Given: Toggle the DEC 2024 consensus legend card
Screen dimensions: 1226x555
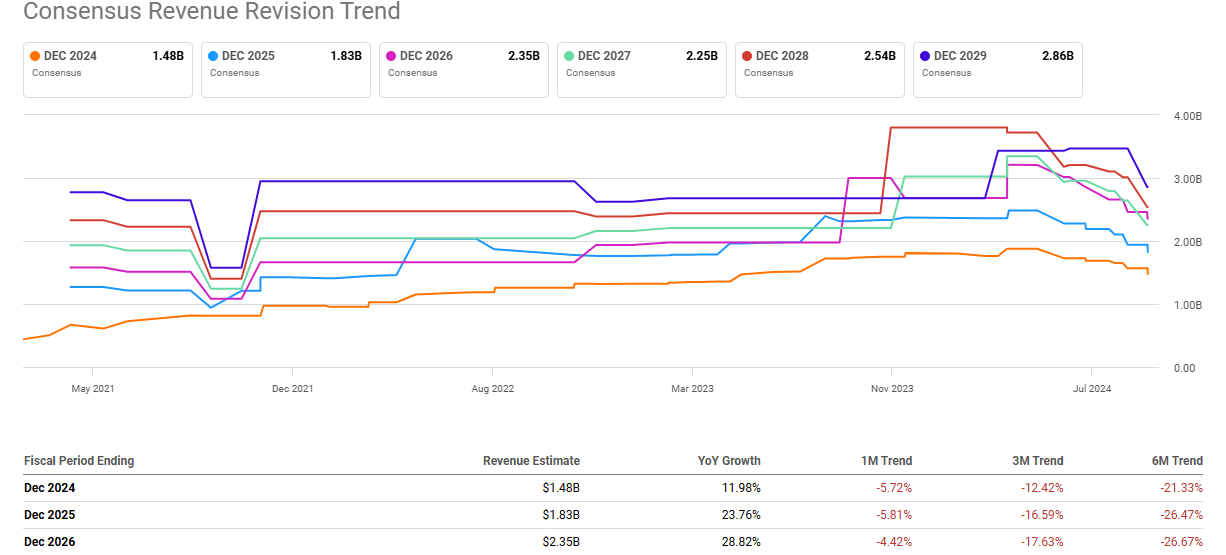Looking at the screenshot, I should 107,69.
